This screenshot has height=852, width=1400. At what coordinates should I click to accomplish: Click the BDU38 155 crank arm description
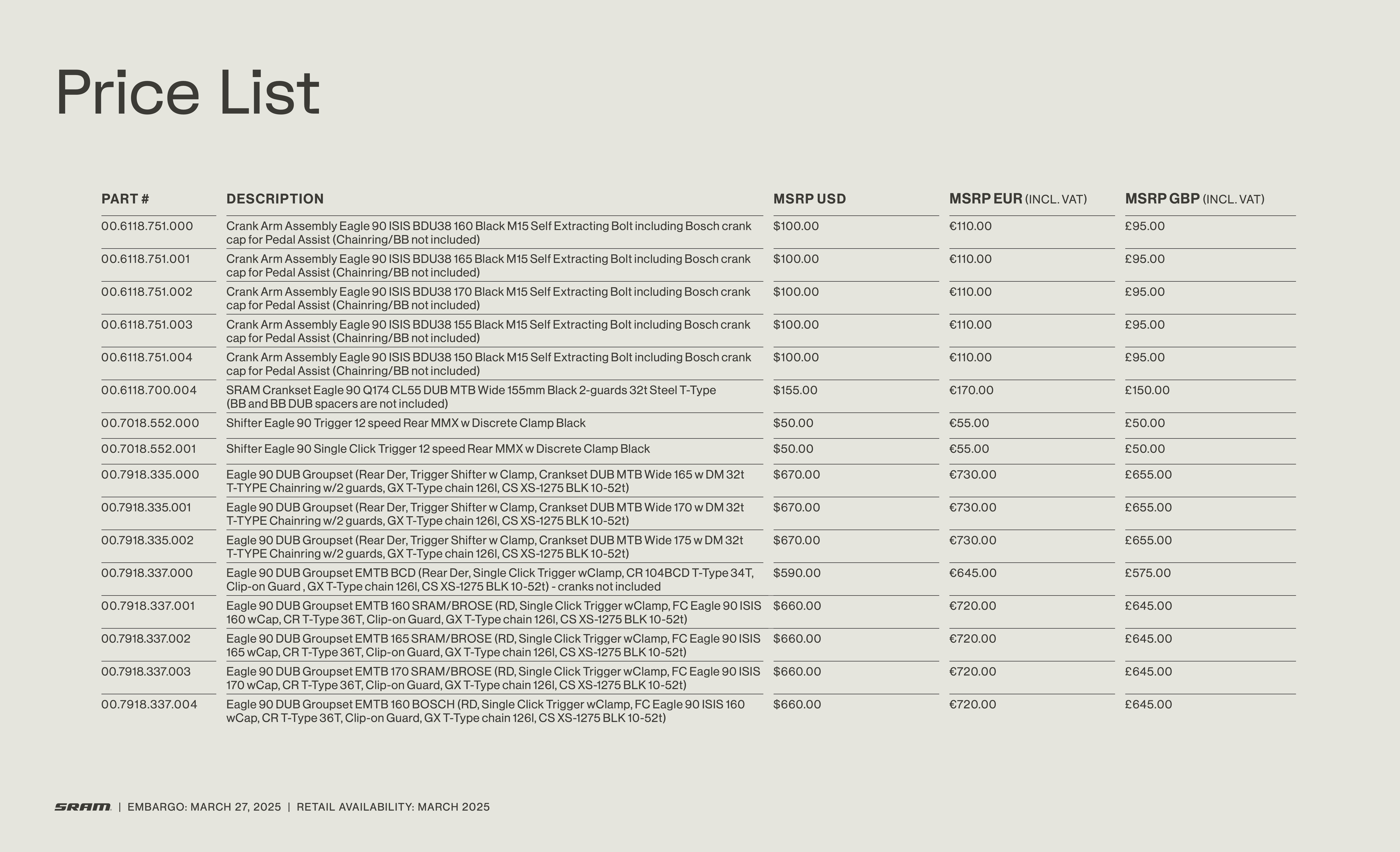pyautogui.click(x=489, y=331)
